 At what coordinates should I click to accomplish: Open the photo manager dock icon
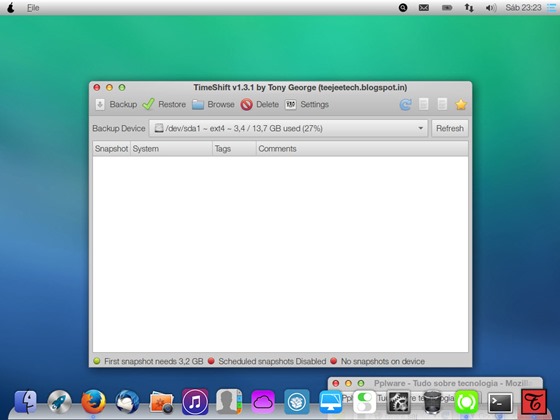[161, 402]
